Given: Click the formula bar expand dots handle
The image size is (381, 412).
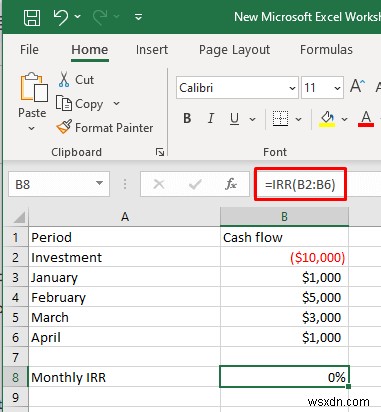Looking at the screenshot, I should (125, 184).
